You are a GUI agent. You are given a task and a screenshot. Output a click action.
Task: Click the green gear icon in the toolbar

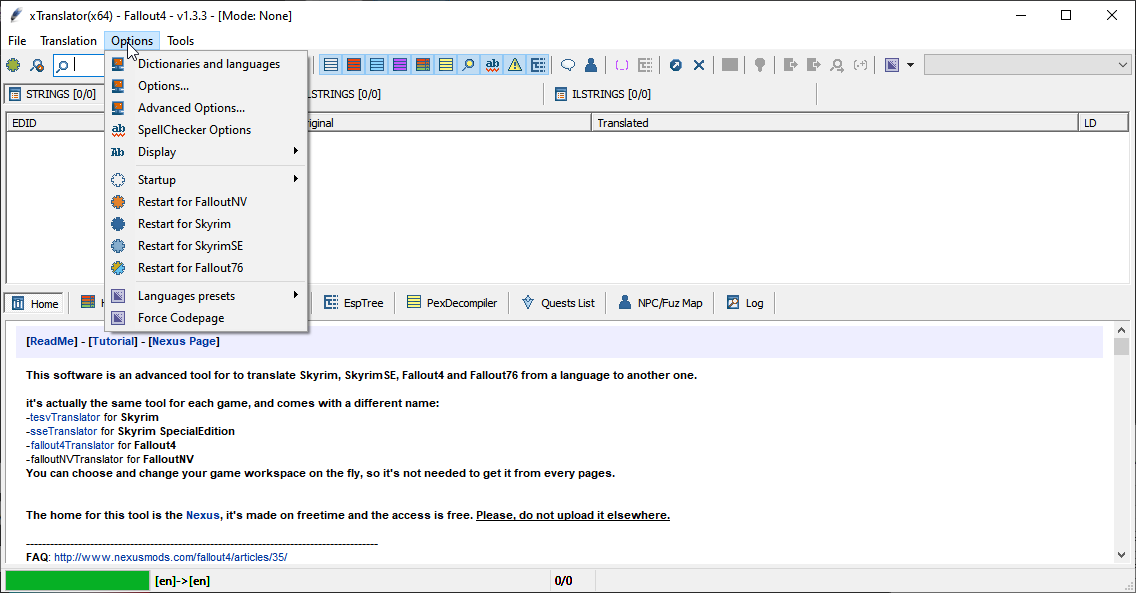click(13, 65)
